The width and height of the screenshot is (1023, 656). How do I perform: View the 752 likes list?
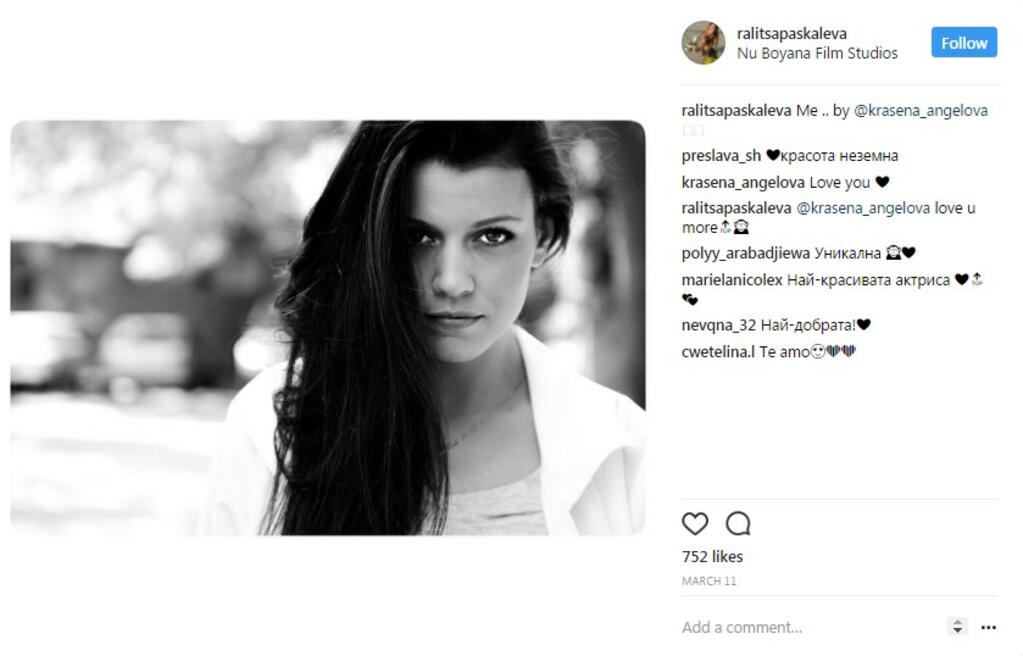point(712,557)
